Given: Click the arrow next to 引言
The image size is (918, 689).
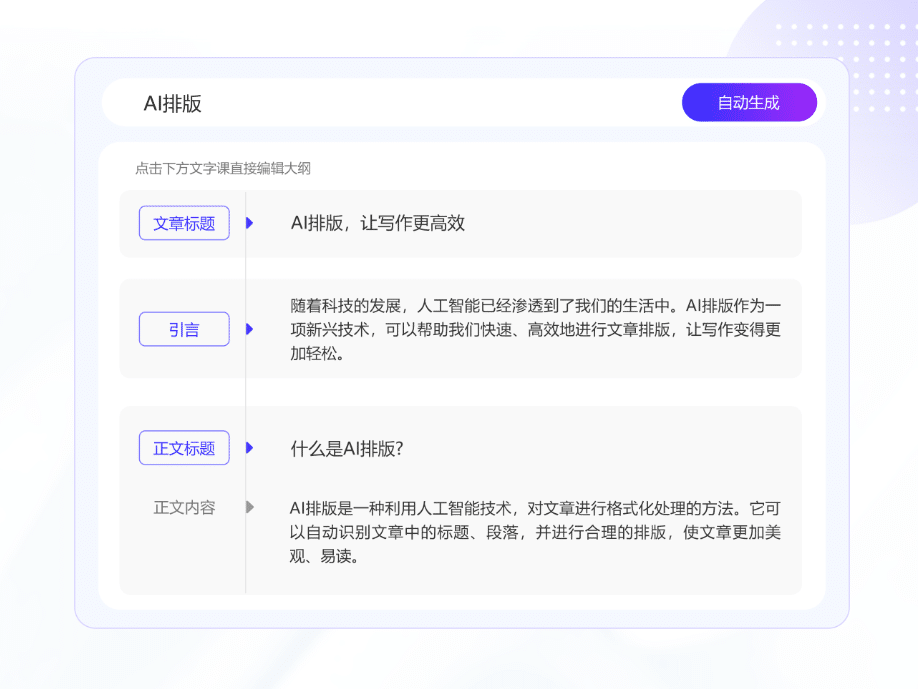Looking at the screenshot, I should pyautogui.click(x=249, y=329).
